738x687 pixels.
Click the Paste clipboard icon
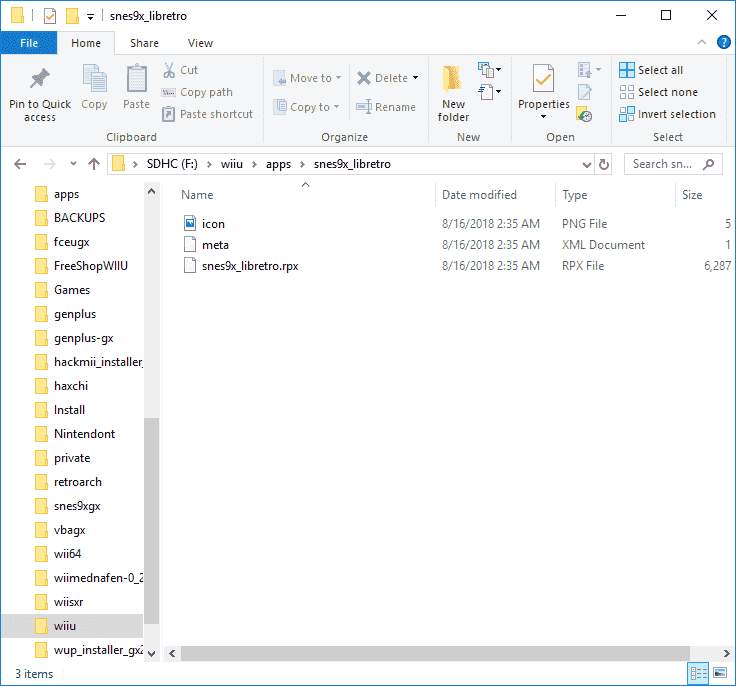tap(136, 78)
